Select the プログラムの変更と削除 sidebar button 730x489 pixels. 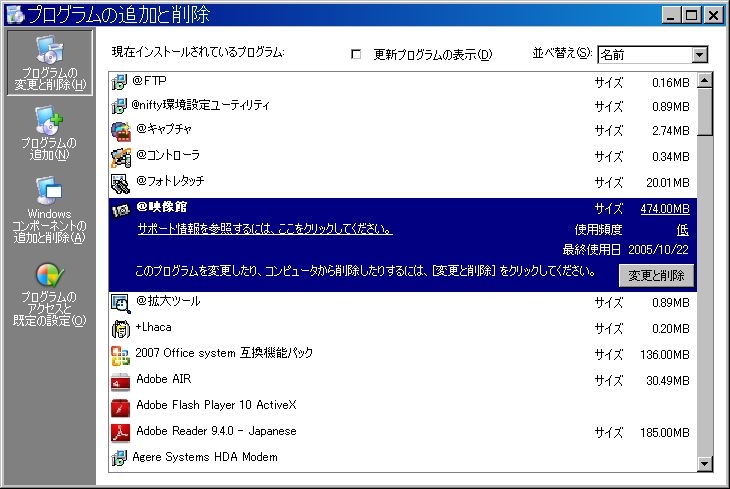[50, 62]
